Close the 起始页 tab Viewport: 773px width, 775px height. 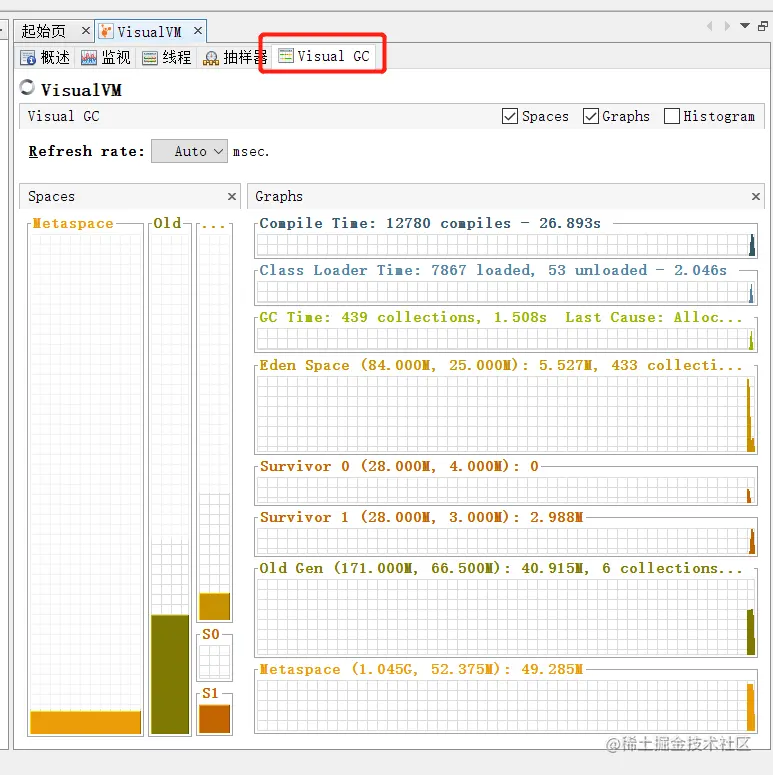click(86, 31)
